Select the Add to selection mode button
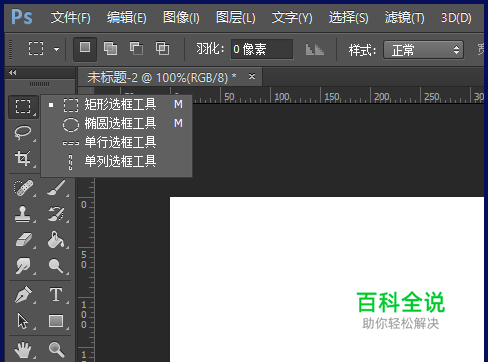This screenshot has width=488, height=362. pyautogui.click(x=110, y=49)
